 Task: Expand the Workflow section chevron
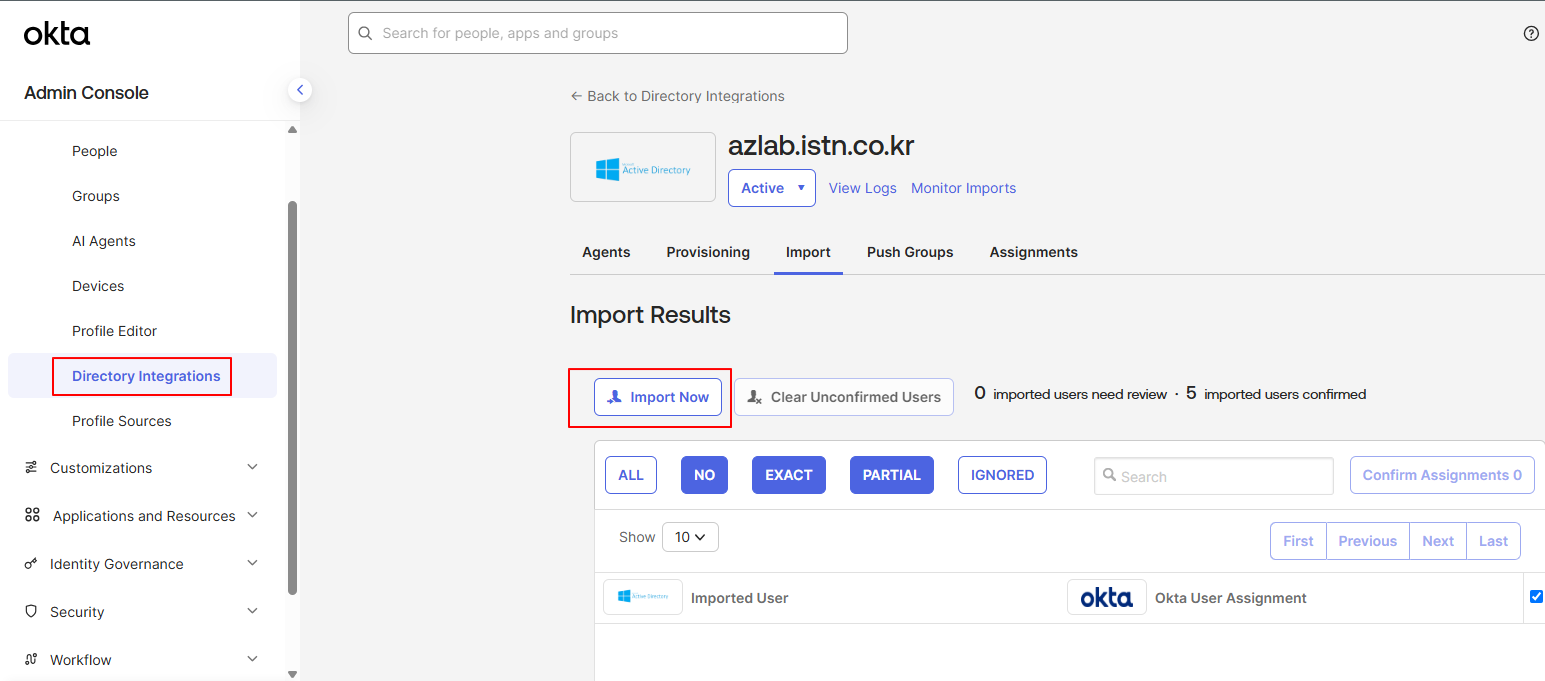(252, 659)
